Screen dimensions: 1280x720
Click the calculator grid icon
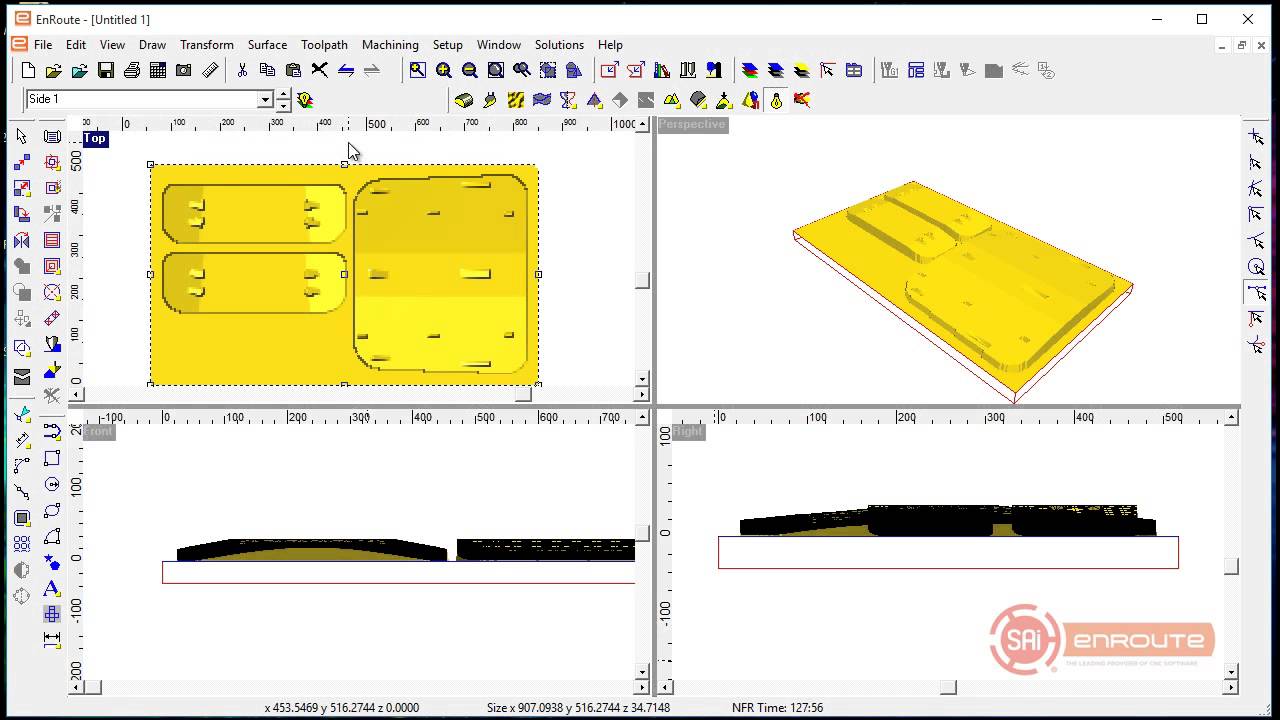point(158,70)
